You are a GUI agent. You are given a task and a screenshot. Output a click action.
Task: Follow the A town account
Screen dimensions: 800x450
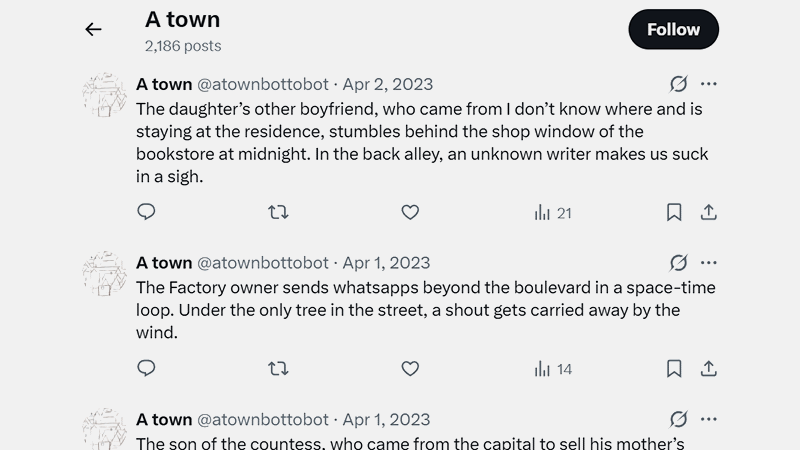[673, 29]
